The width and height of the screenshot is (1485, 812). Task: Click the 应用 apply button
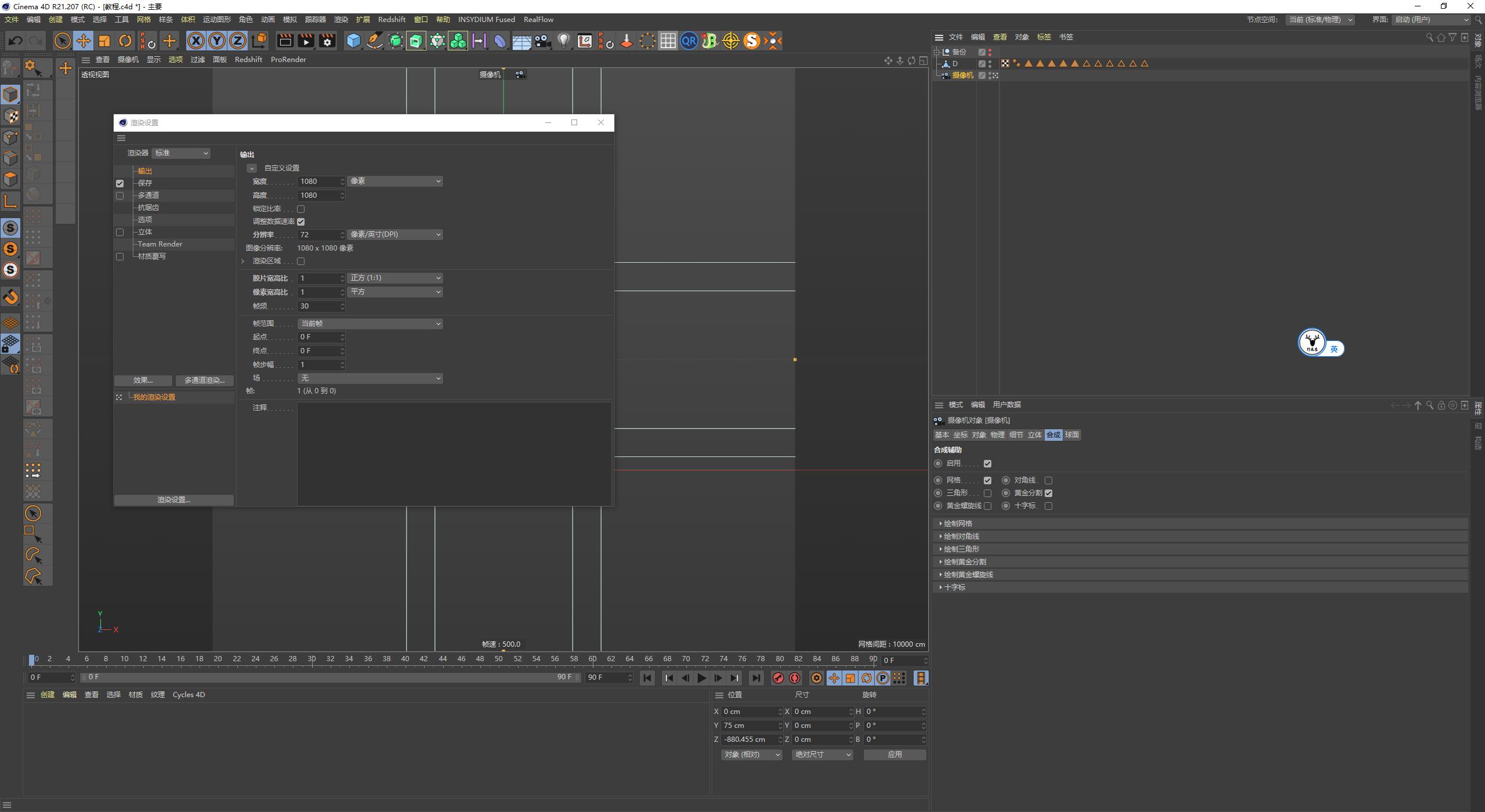894,755
